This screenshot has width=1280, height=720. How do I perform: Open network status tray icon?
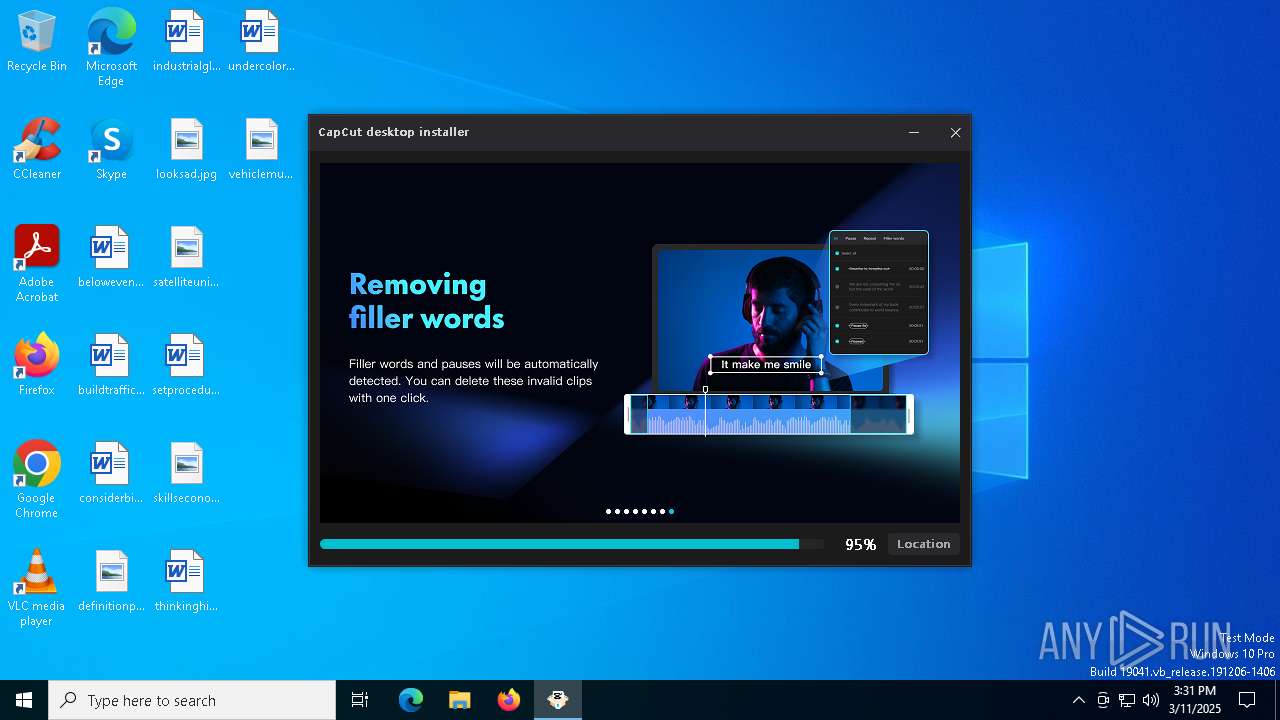[x=1127, y=700]
